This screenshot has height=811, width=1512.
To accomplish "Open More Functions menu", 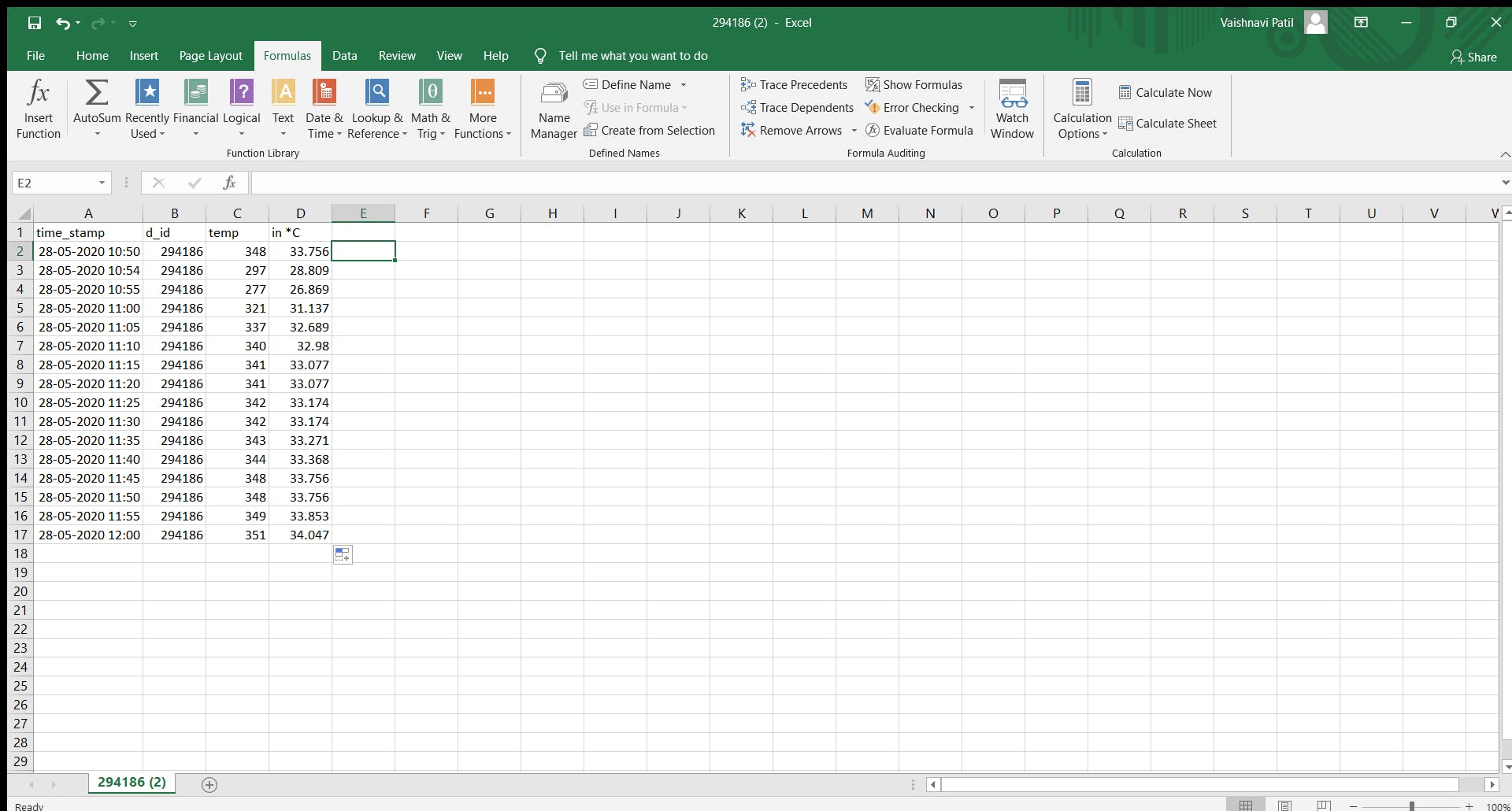I will click(x=483, y=109).
